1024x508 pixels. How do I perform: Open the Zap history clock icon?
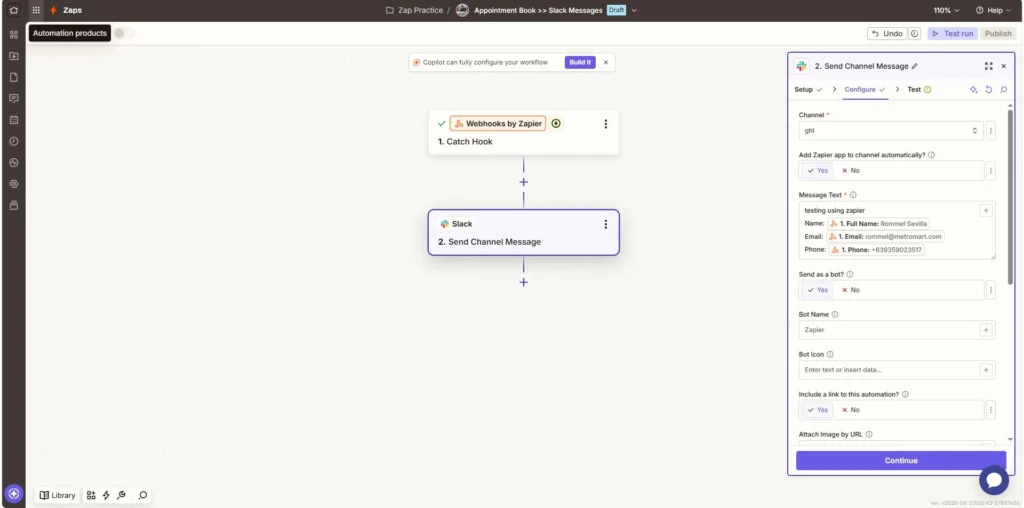[x=14, y=141]
